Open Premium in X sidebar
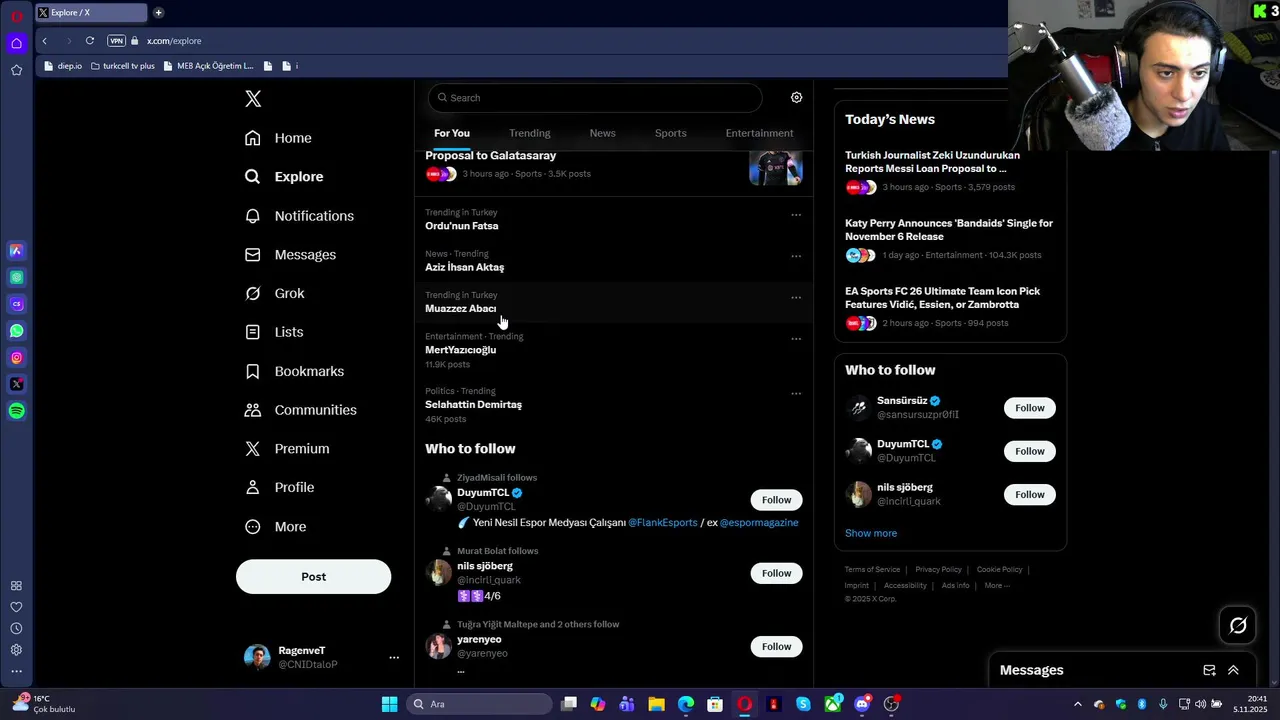This screenshot has height=720, width=1280. click(286, 449)
